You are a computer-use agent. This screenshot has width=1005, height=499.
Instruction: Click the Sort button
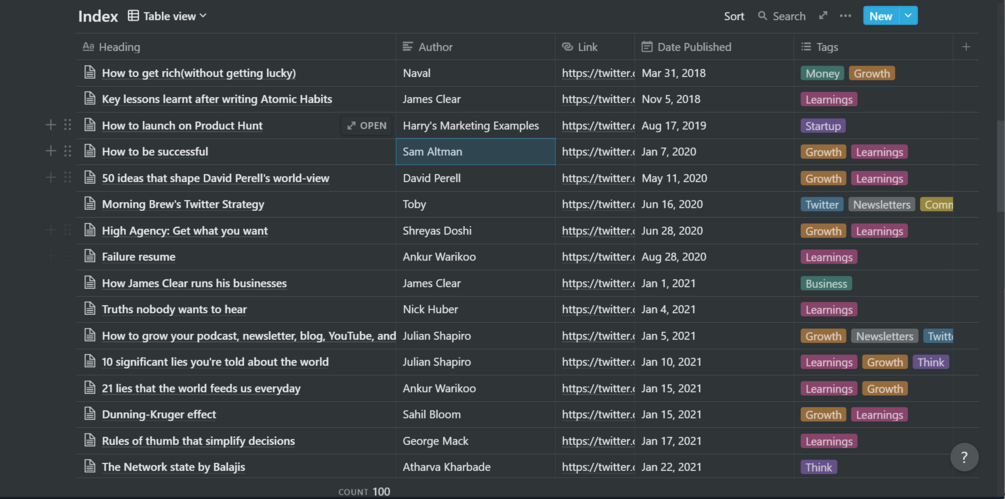(734, 16)
